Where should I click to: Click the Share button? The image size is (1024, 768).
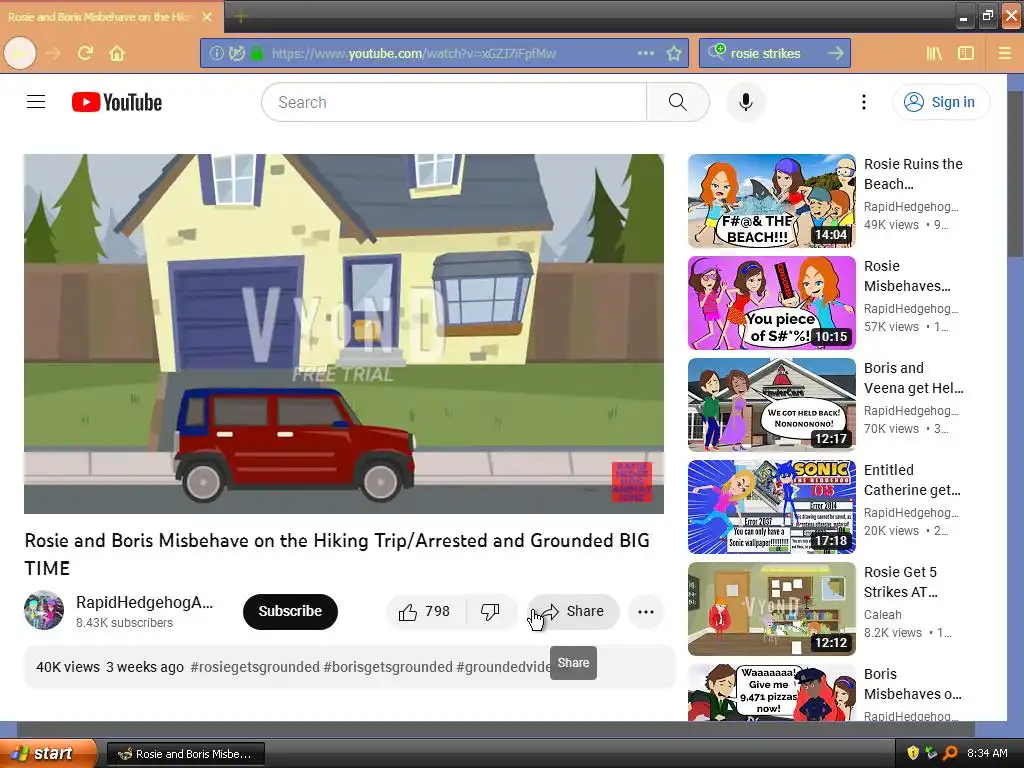click(573, 612)
